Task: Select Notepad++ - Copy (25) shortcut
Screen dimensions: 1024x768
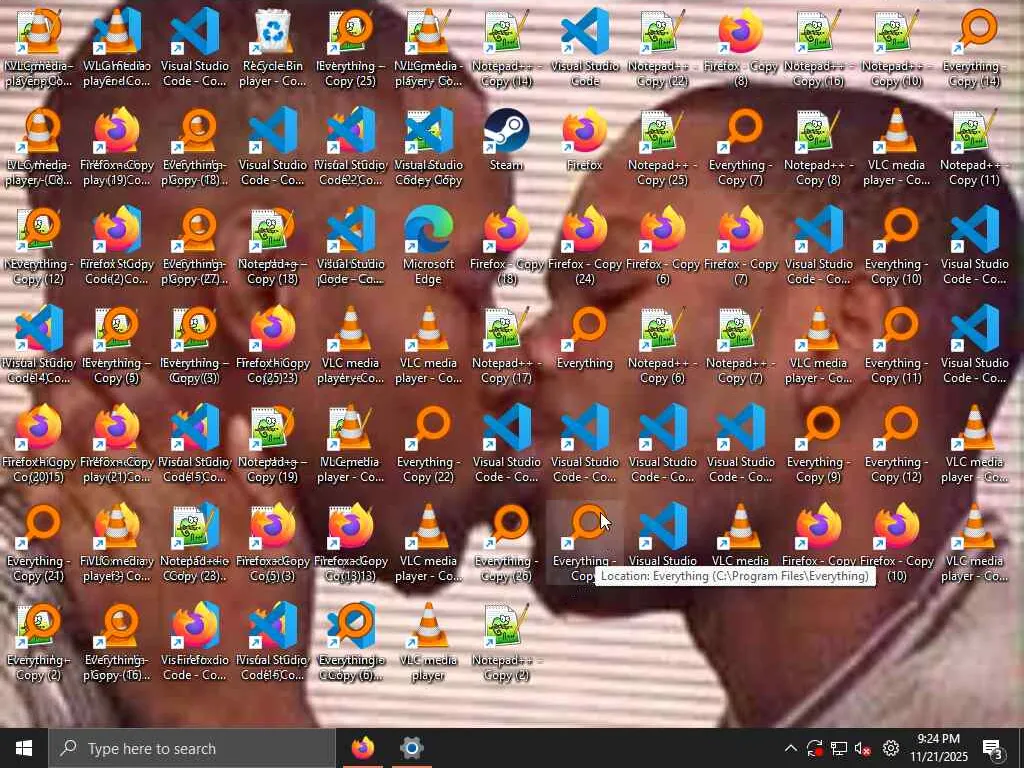Action: click(x=662, y=148)
